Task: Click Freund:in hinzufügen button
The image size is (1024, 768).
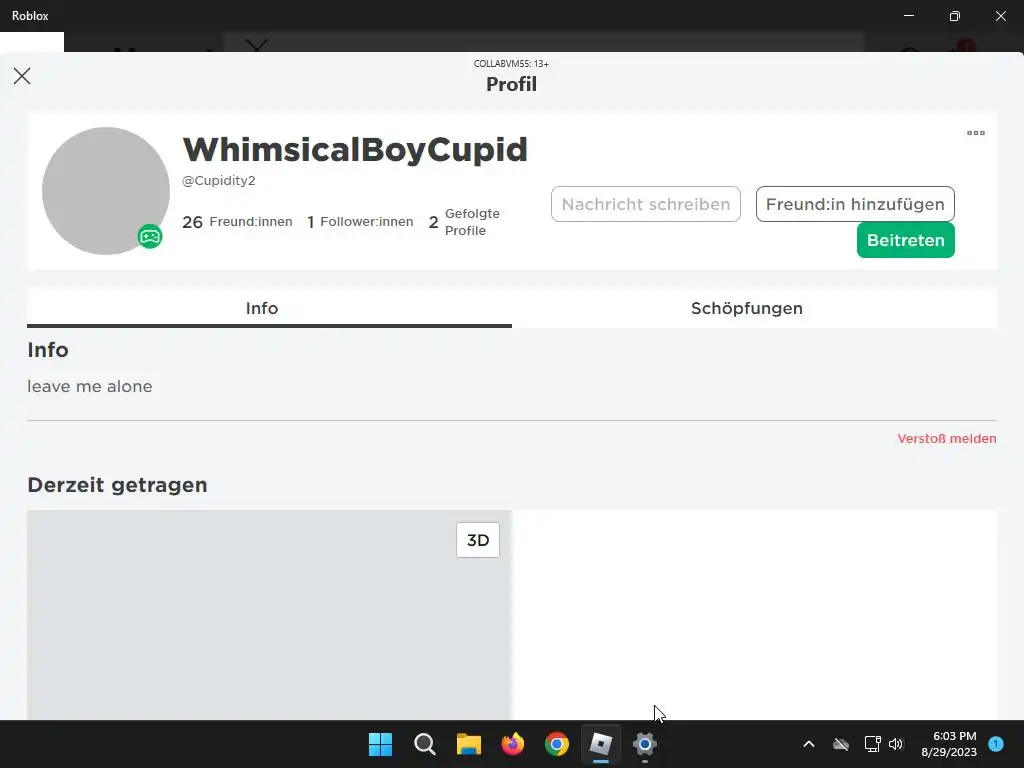Action: point(855,204)
